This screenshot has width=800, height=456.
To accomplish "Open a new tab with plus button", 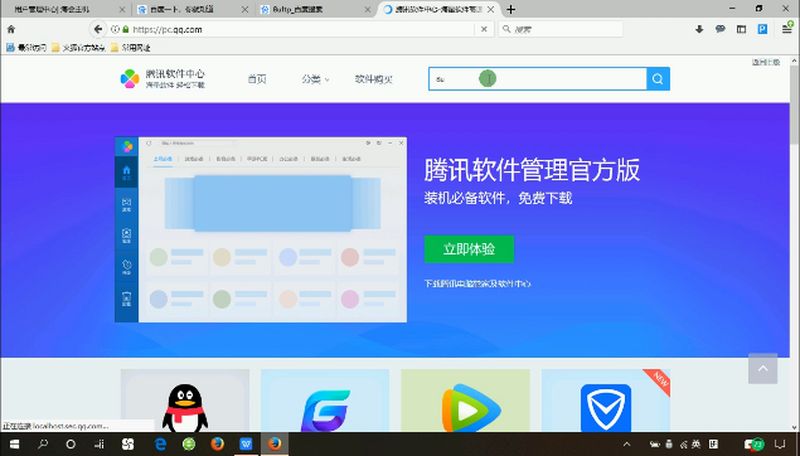I will coord(511,9).
